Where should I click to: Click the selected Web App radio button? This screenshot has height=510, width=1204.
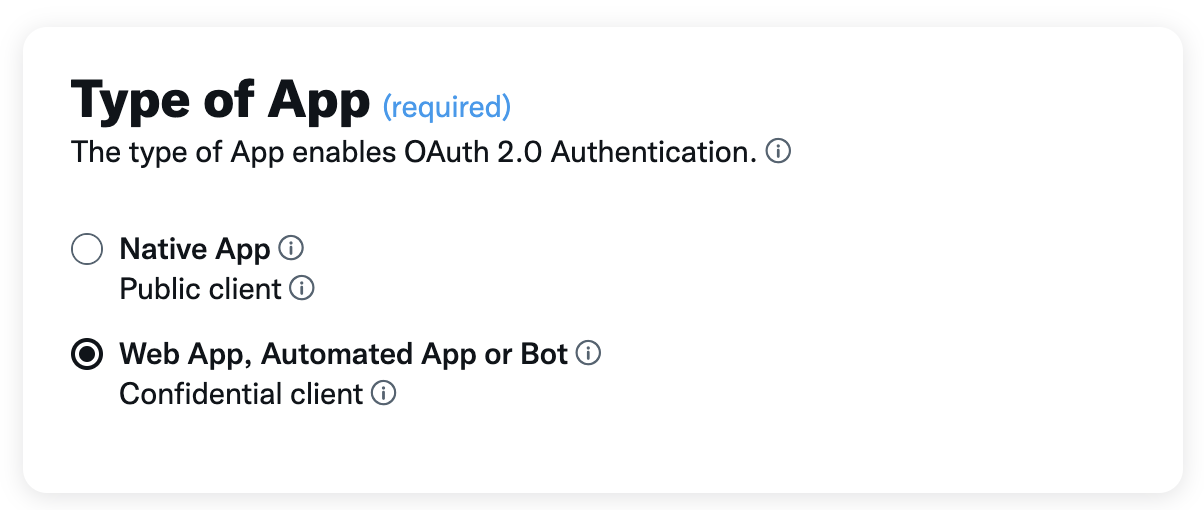[x=87, y=354]
